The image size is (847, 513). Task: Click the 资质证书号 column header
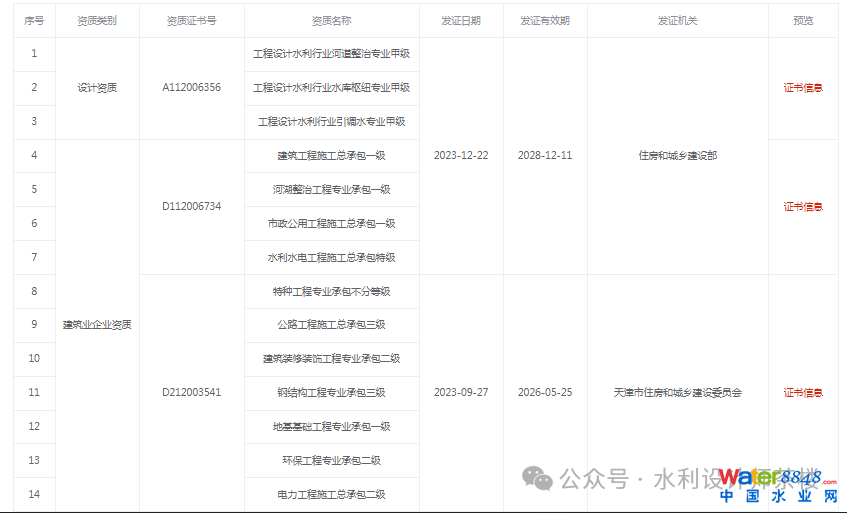pos(191,20)
